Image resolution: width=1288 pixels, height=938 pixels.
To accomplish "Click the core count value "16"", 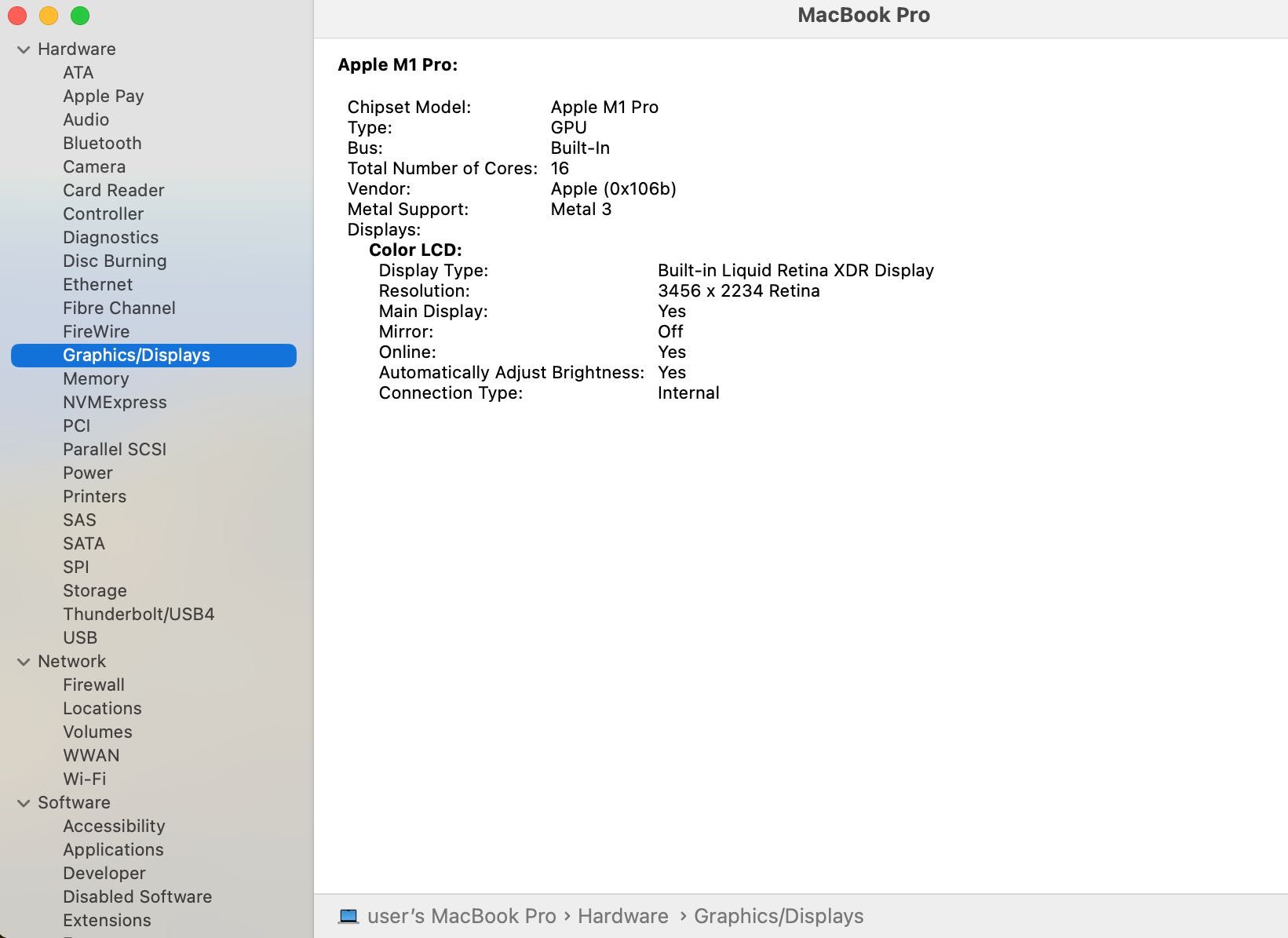I will click(x=560, y=168).
